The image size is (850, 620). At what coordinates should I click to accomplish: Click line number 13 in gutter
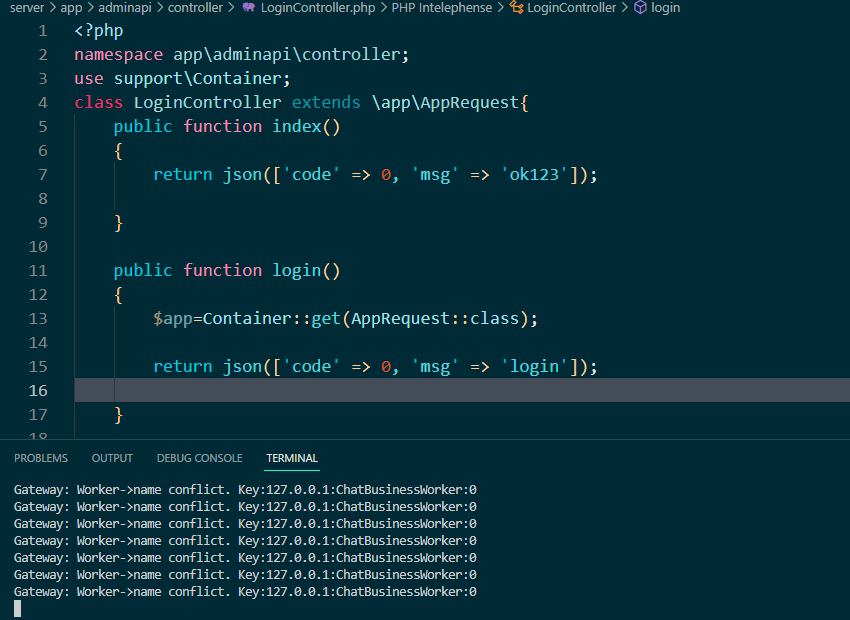pos(38,319)
